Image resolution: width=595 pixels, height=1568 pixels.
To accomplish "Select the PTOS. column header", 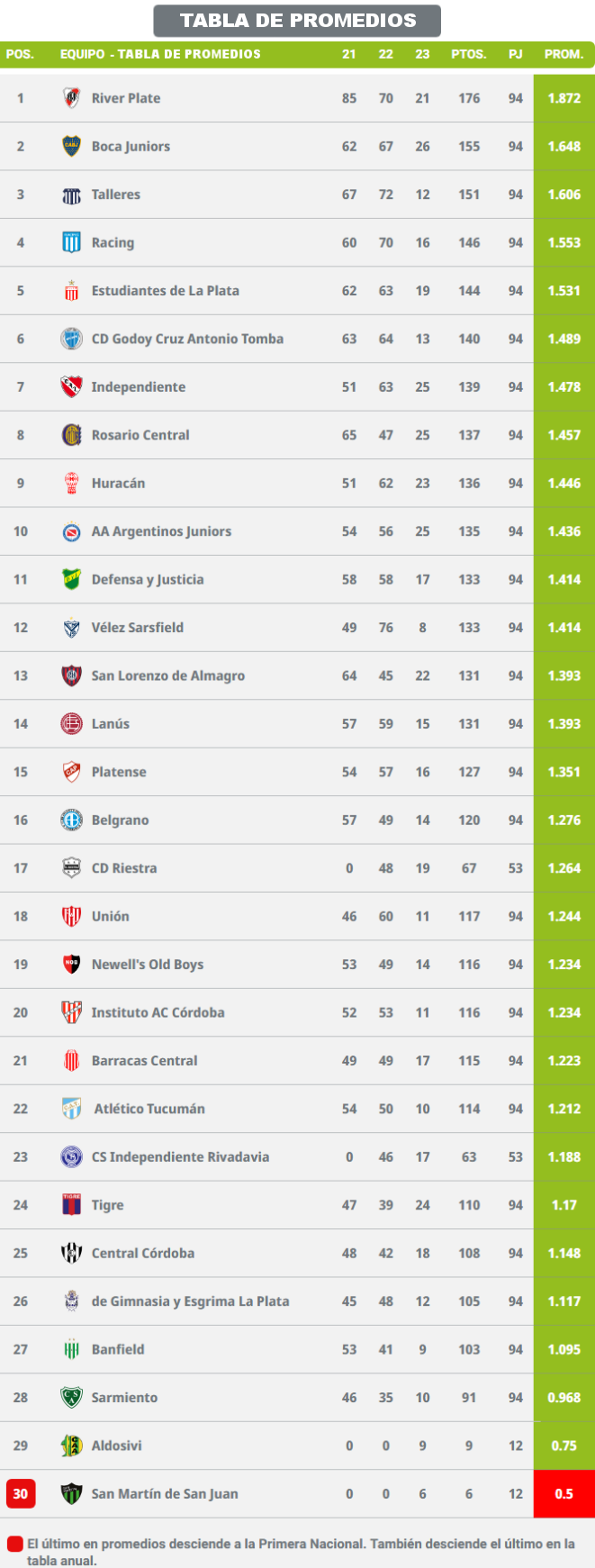I will [469, 54].
